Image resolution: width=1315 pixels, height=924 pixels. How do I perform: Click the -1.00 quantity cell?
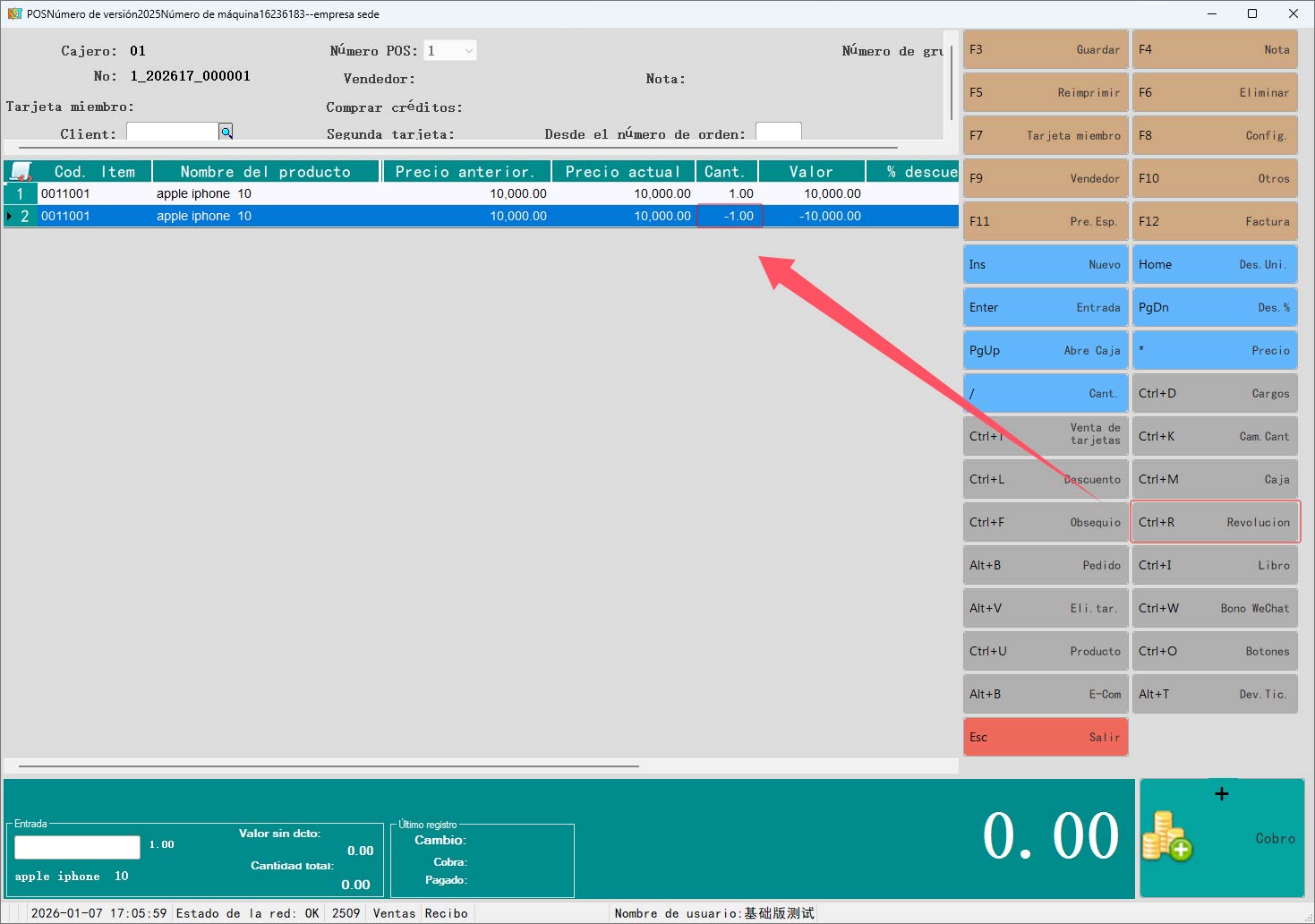point(730,216)
